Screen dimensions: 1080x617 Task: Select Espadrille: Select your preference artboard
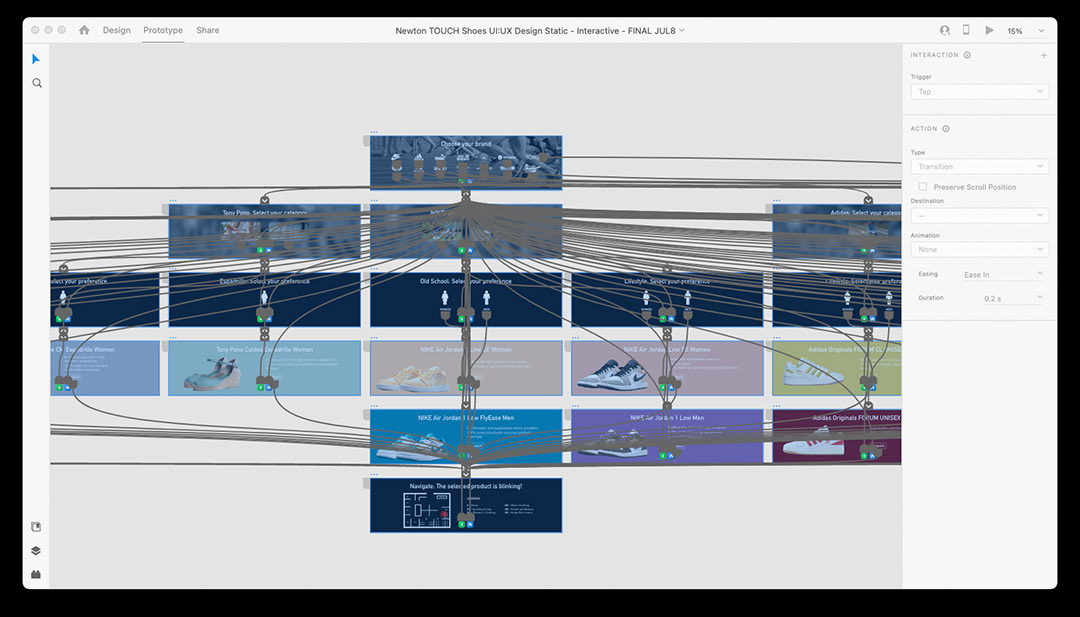264,300
